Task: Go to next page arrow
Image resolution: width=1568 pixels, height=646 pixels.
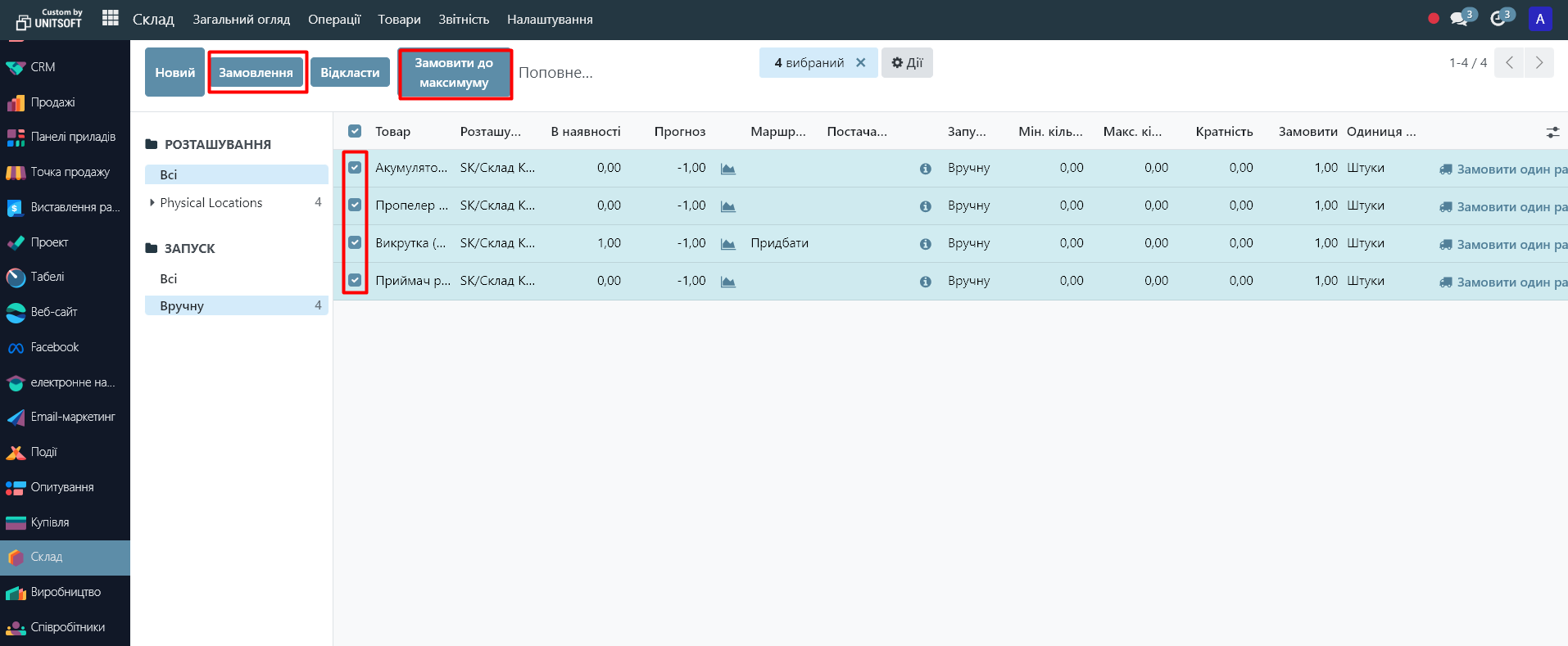Action: click(1539, 63)
